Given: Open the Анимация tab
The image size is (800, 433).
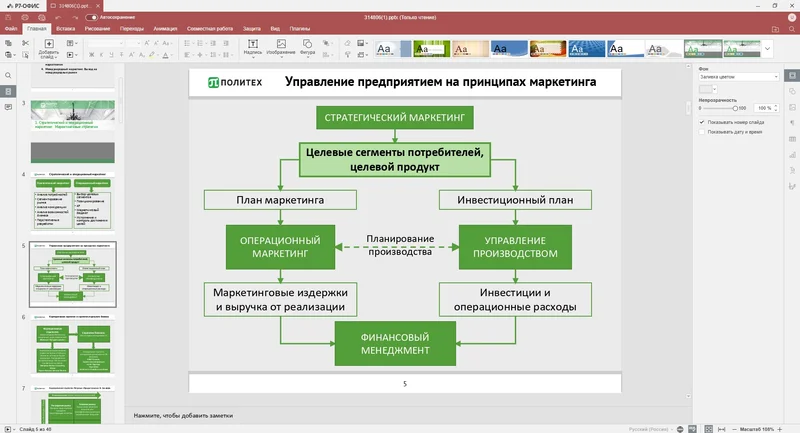Looking at the screenshot, I should 165,29.
